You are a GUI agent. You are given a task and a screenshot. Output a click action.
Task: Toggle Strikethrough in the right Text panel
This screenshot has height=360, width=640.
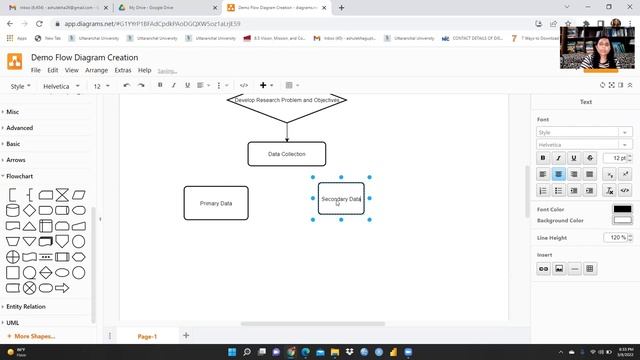pos(590,158)
